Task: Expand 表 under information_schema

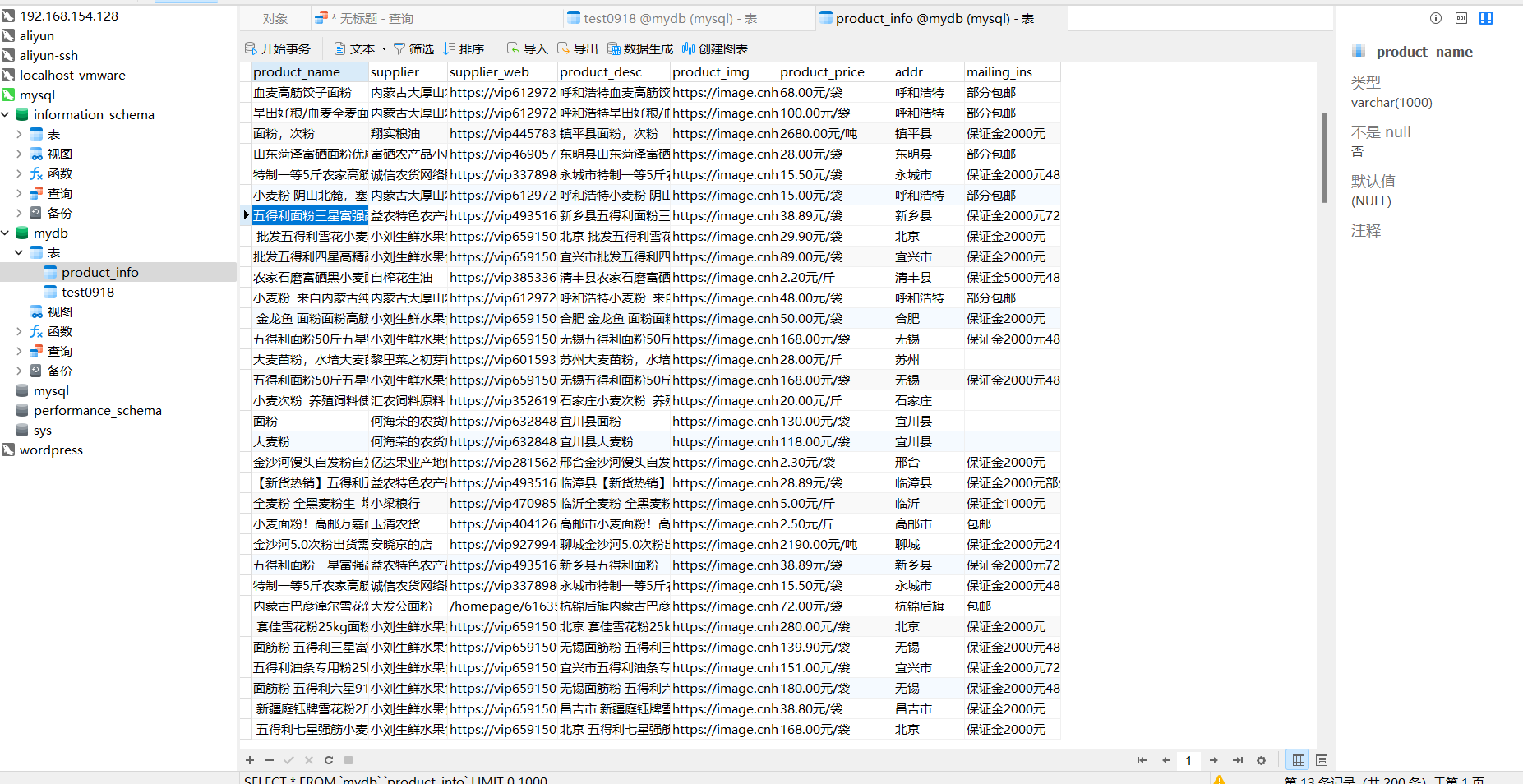Action: (x=20, y=135)
